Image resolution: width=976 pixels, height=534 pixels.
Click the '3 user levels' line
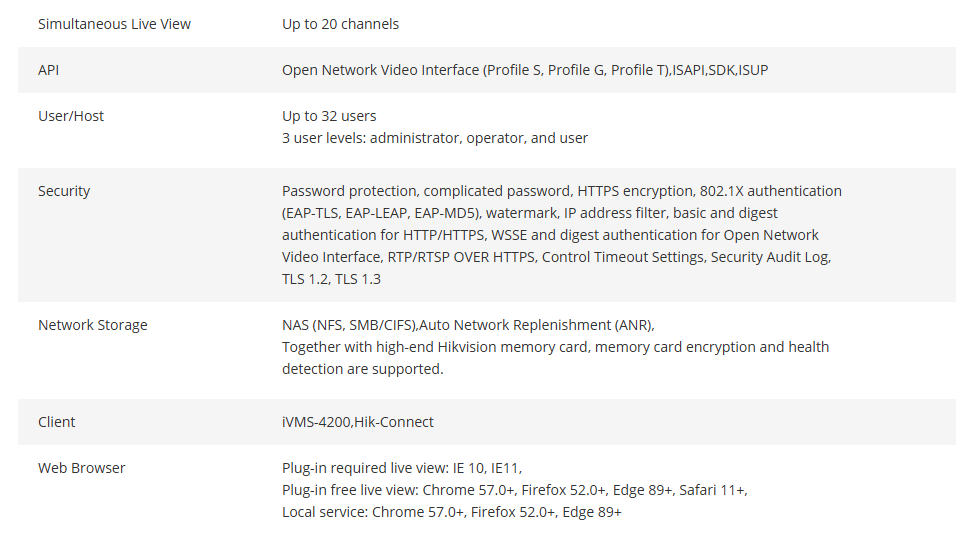click(434, 138)
